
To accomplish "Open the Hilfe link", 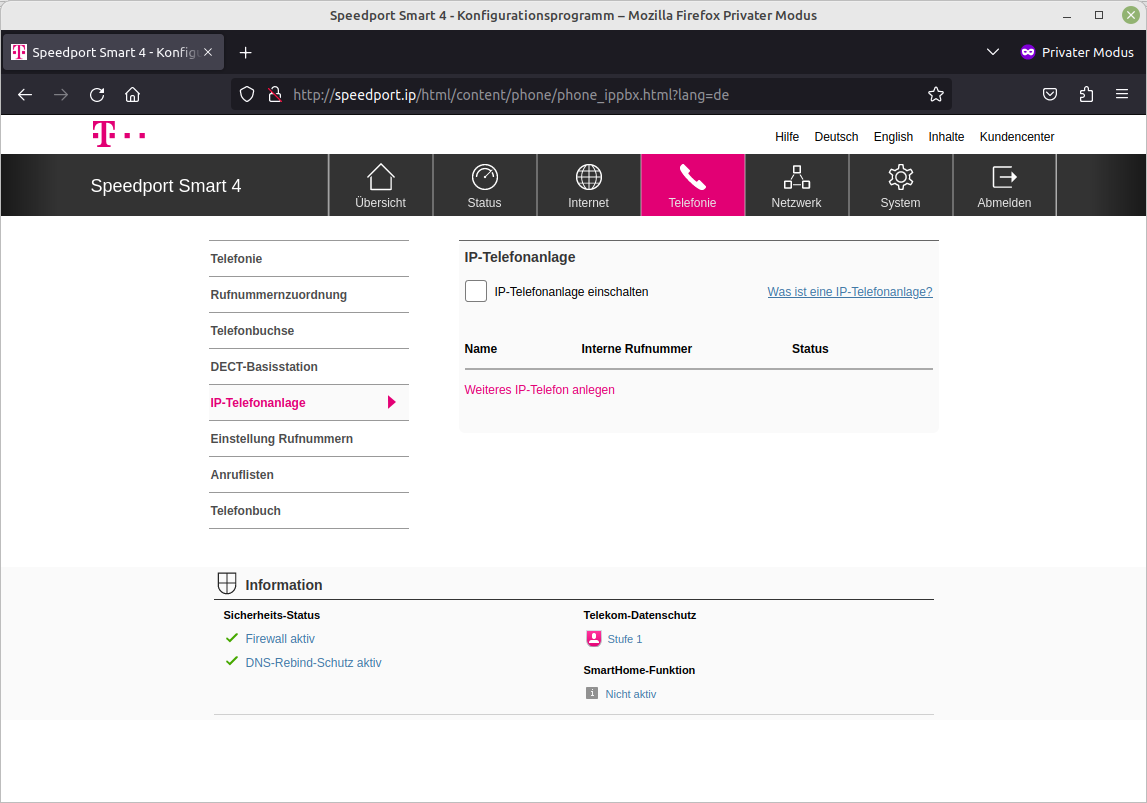I will pos(787,137).
